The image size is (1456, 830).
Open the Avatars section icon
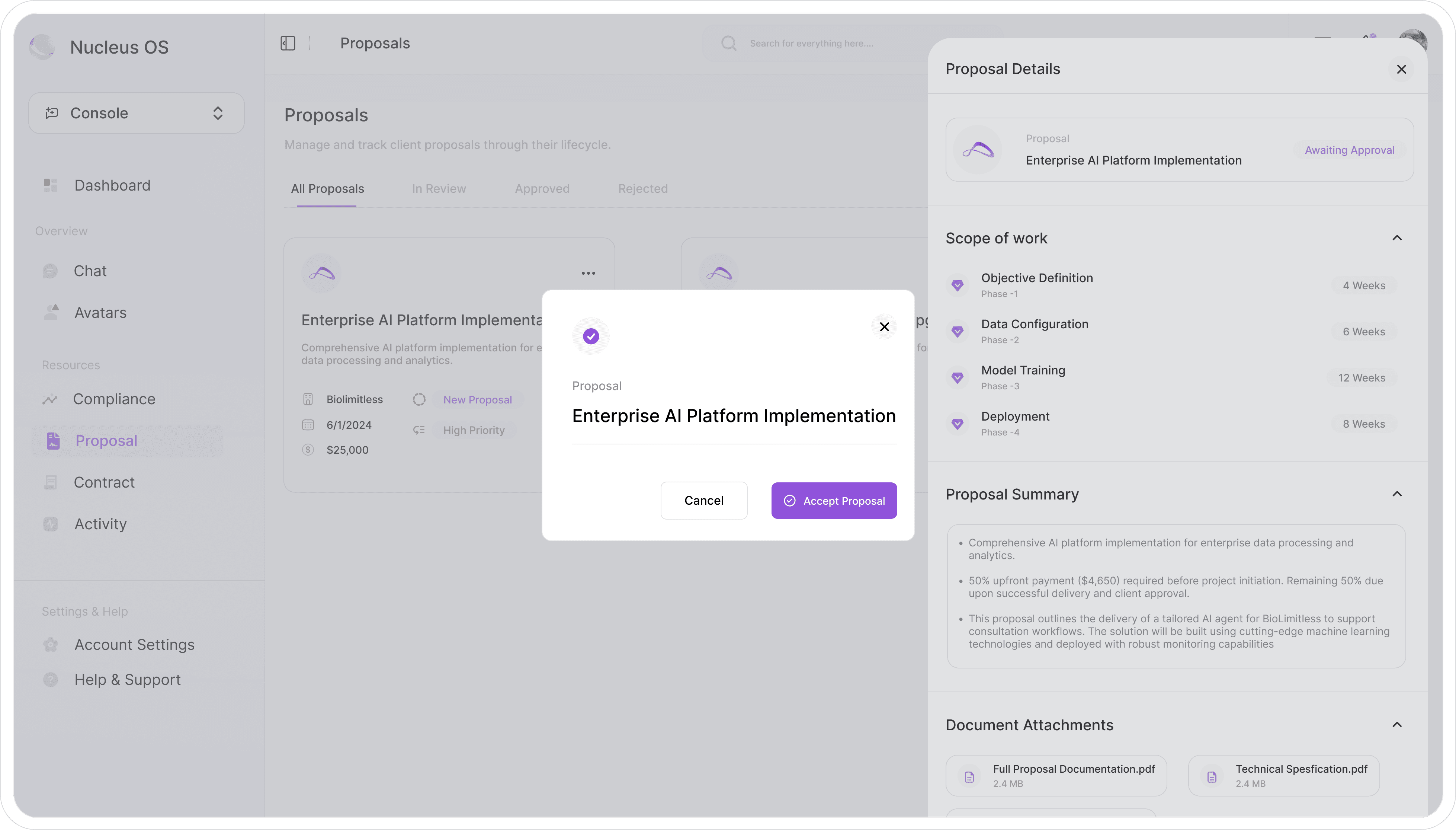[51, 312]
